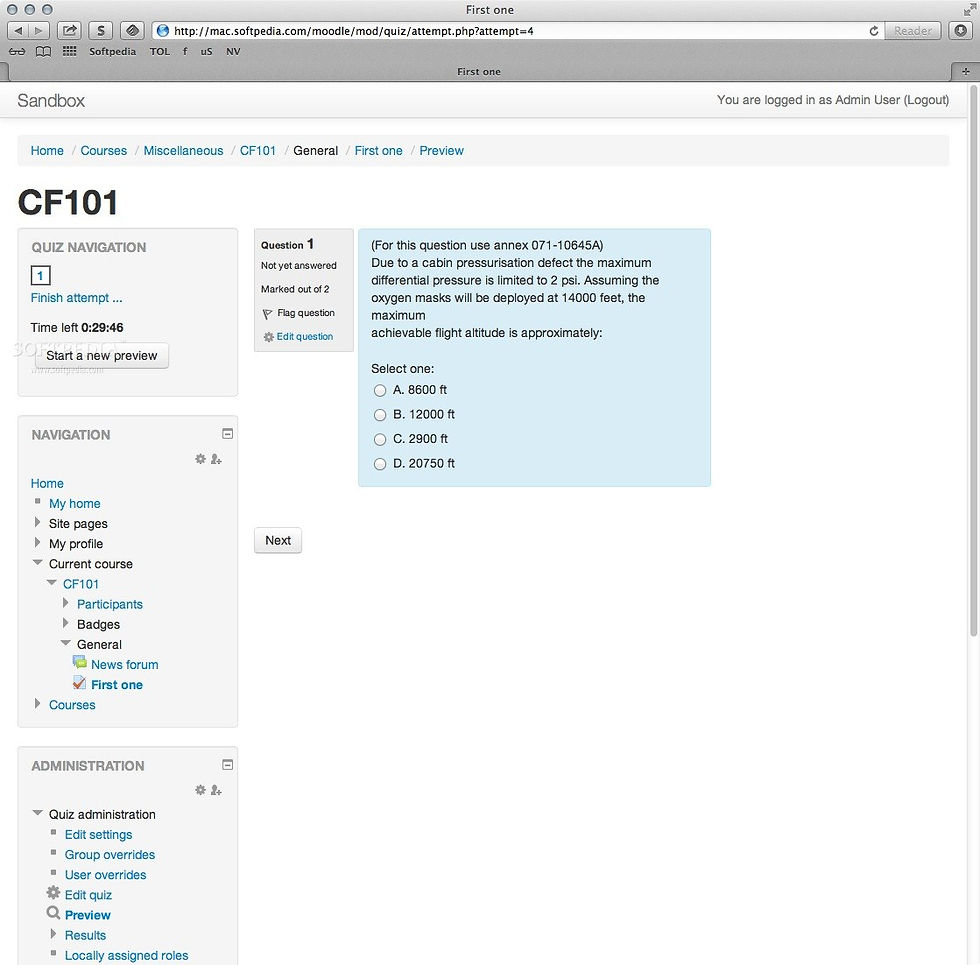
Task: Click the Next button
Action: click(x=278, y=541)
